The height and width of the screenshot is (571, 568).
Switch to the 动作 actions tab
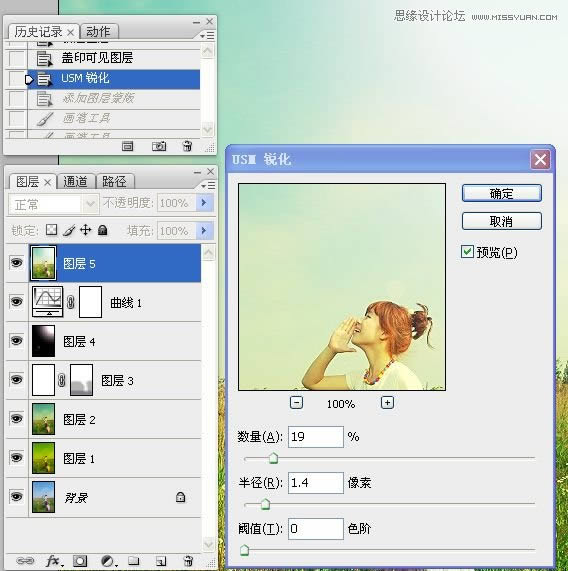98,32
